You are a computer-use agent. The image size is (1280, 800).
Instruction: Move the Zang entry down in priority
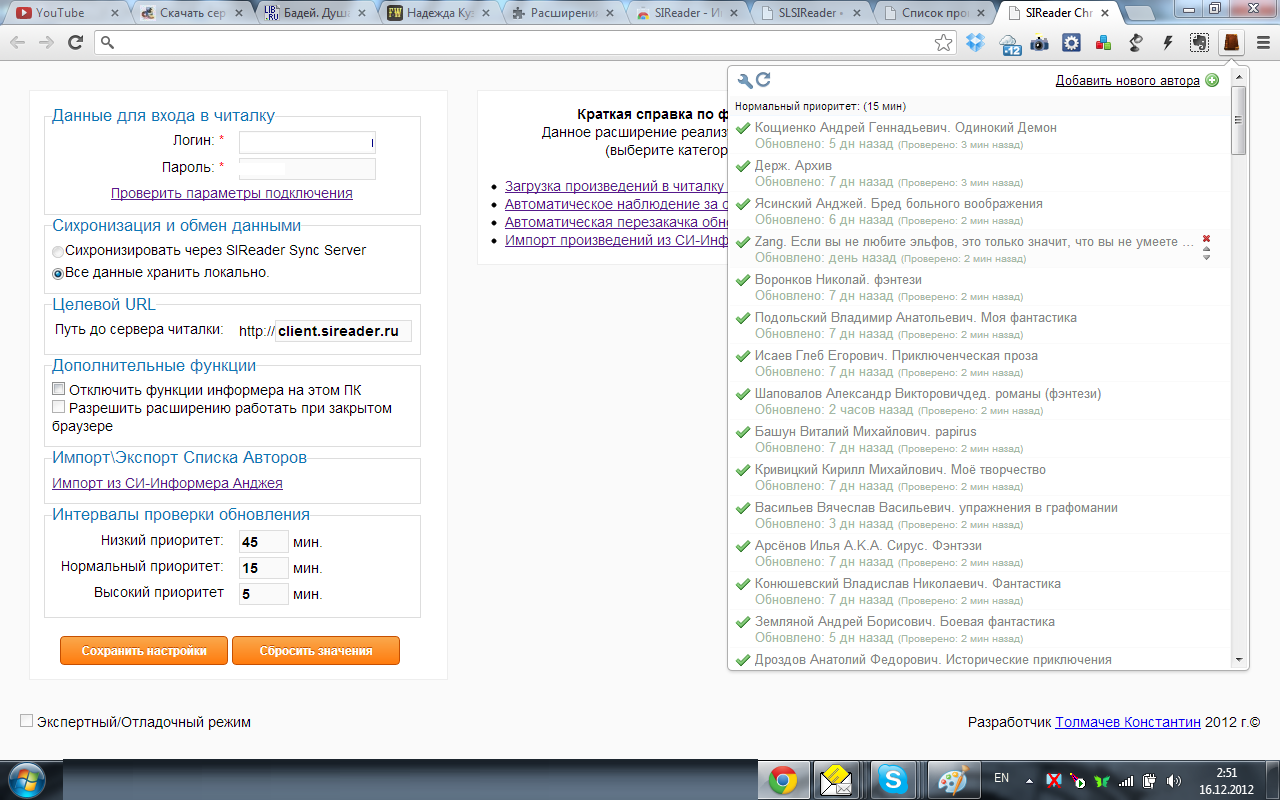tap(1206, 258)
